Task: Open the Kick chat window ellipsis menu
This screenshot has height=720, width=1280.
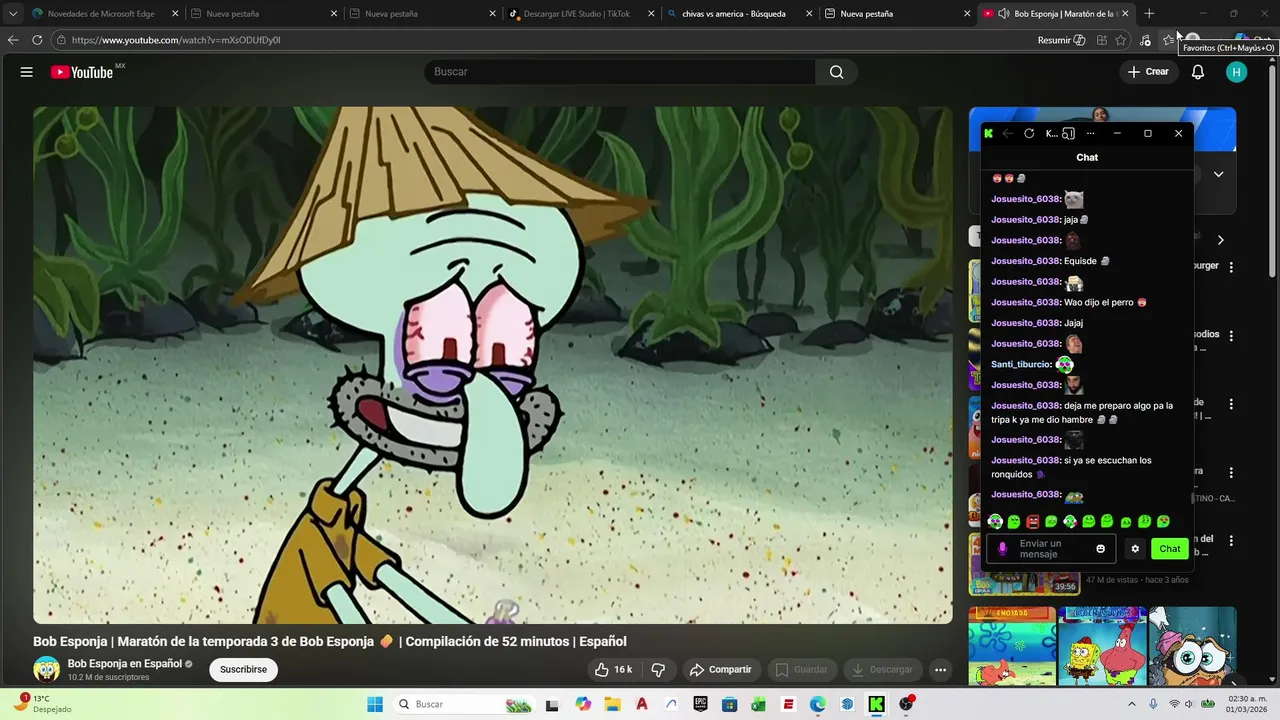Action: 1090,133
